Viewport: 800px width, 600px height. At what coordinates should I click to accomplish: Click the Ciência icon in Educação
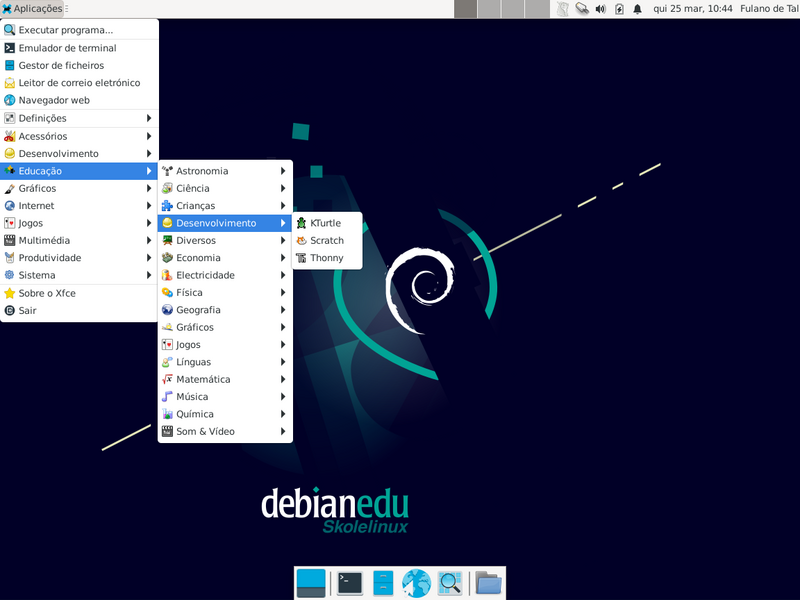(167, 188)
